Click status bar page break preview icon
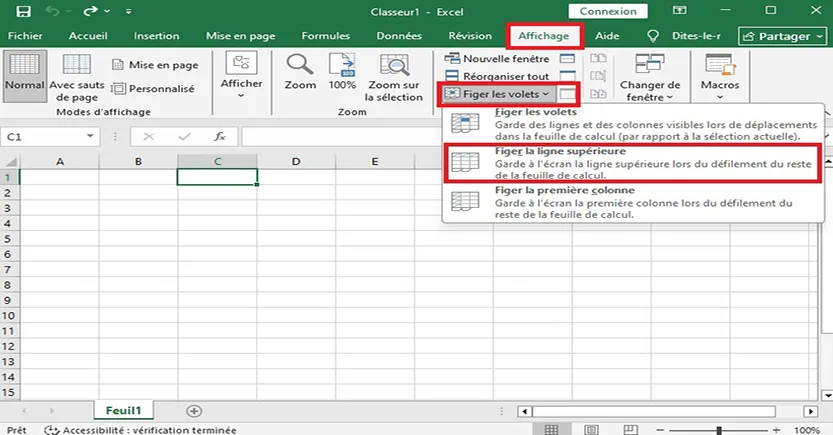 (x=630, y=430)
